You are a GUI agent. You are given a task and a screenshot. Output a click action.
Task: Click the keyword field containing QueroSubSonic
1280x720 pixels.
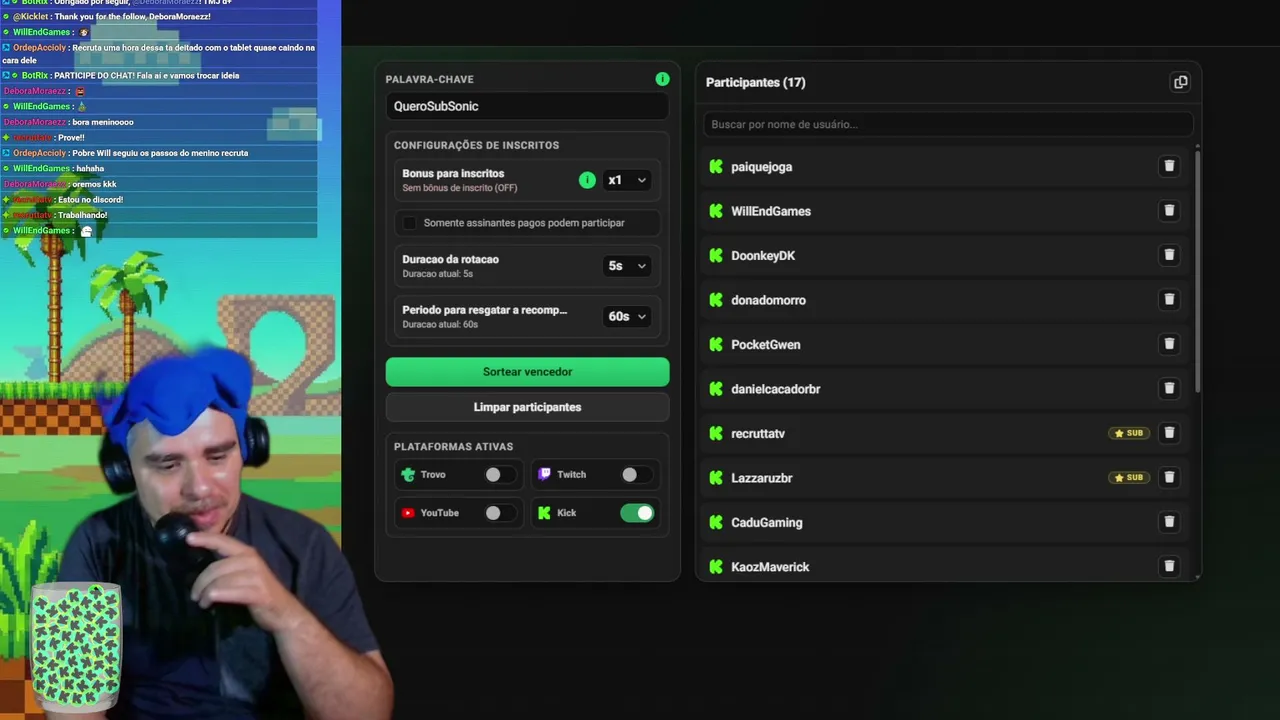click(527, 106)
